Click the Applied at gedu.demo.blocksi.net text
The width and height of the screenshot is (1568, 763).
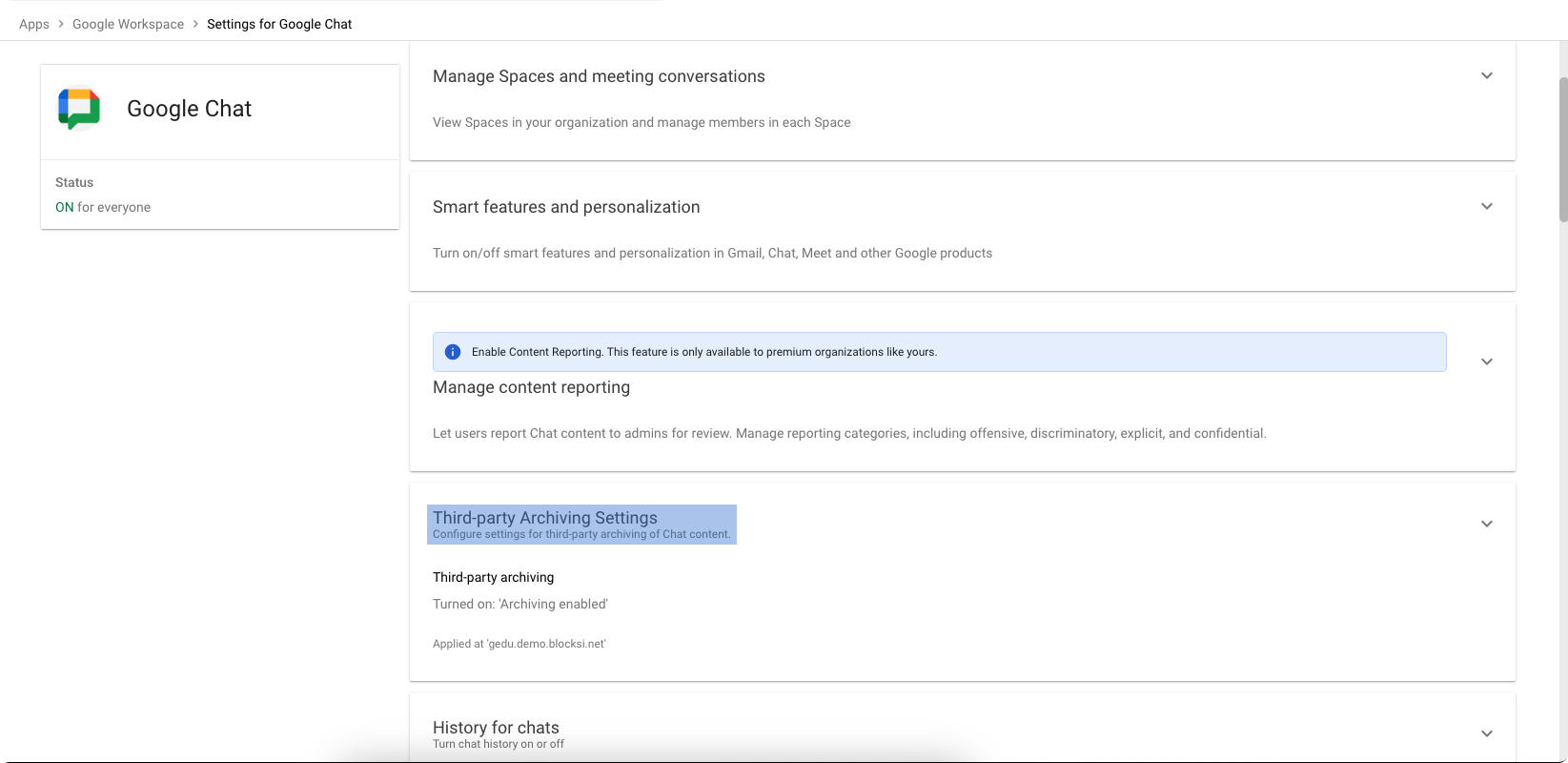519,644
